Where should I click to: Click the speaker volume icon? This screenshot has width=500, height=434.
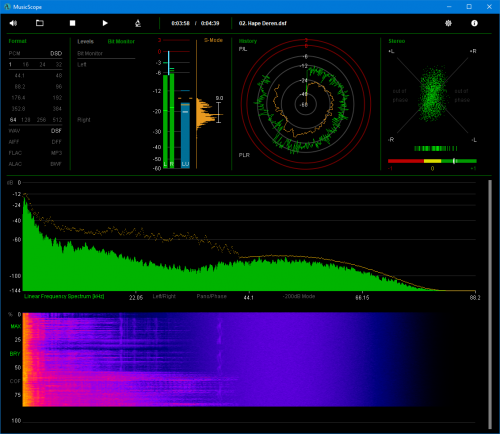13,23
